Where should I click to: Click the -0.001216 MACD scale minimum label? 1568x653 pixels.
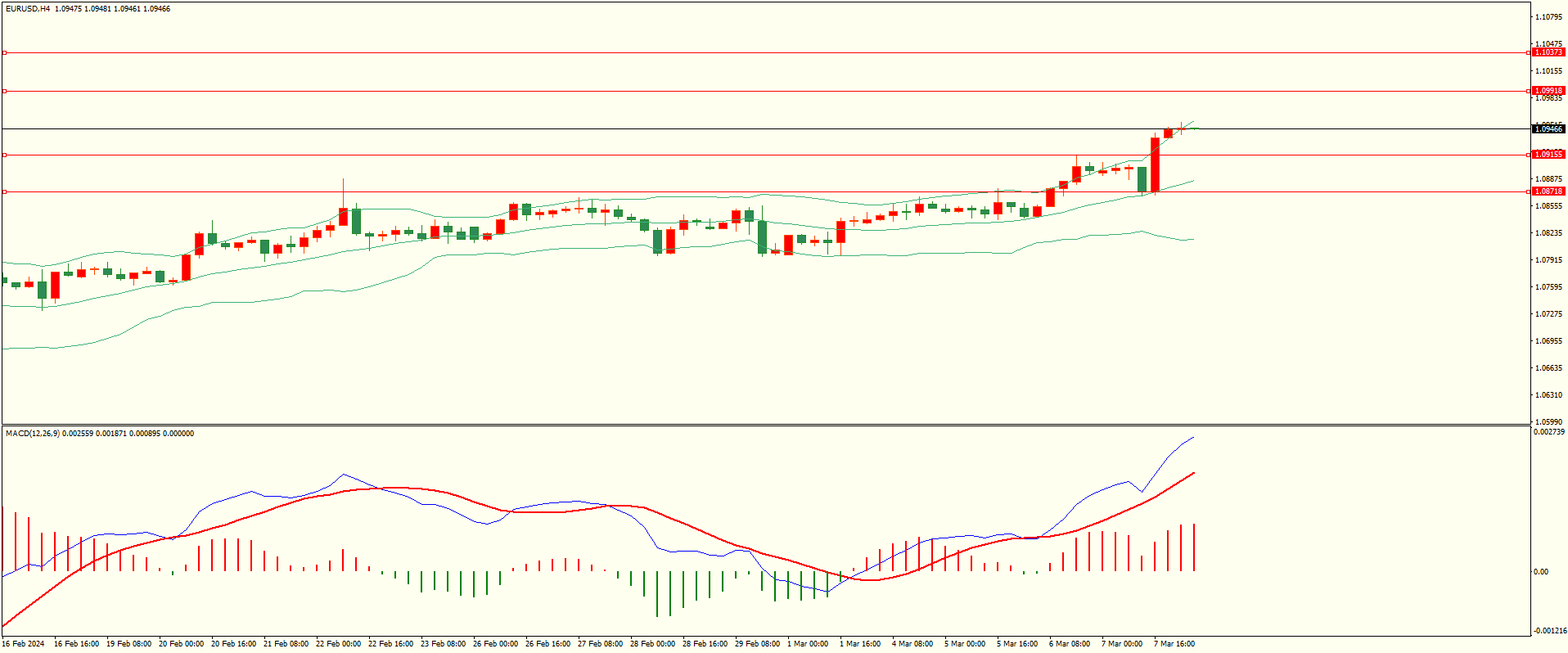pyautogui.click(x=1548, y=631)
